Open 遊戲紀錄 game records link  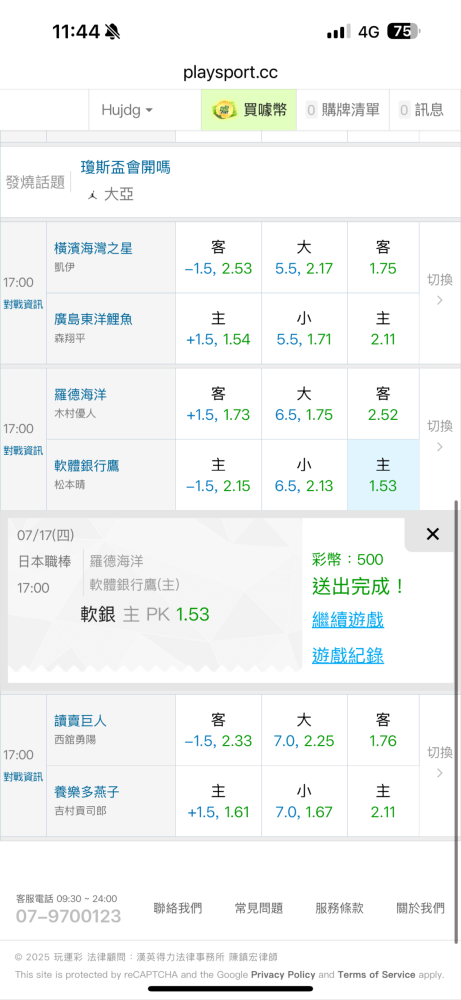(x=348, y=655)
